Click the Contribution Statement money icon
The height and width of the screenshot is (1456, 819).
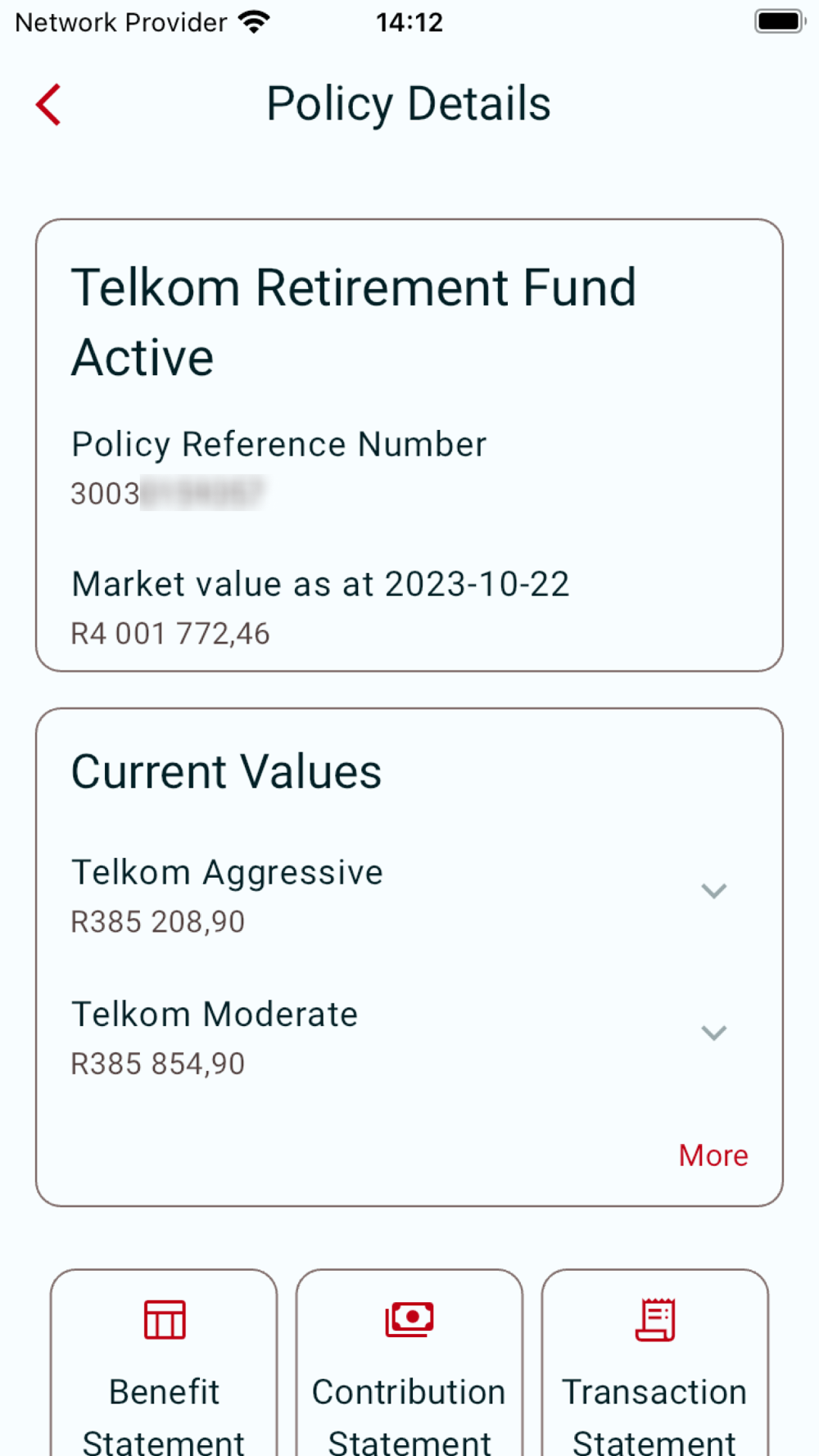click(409, 1318)
